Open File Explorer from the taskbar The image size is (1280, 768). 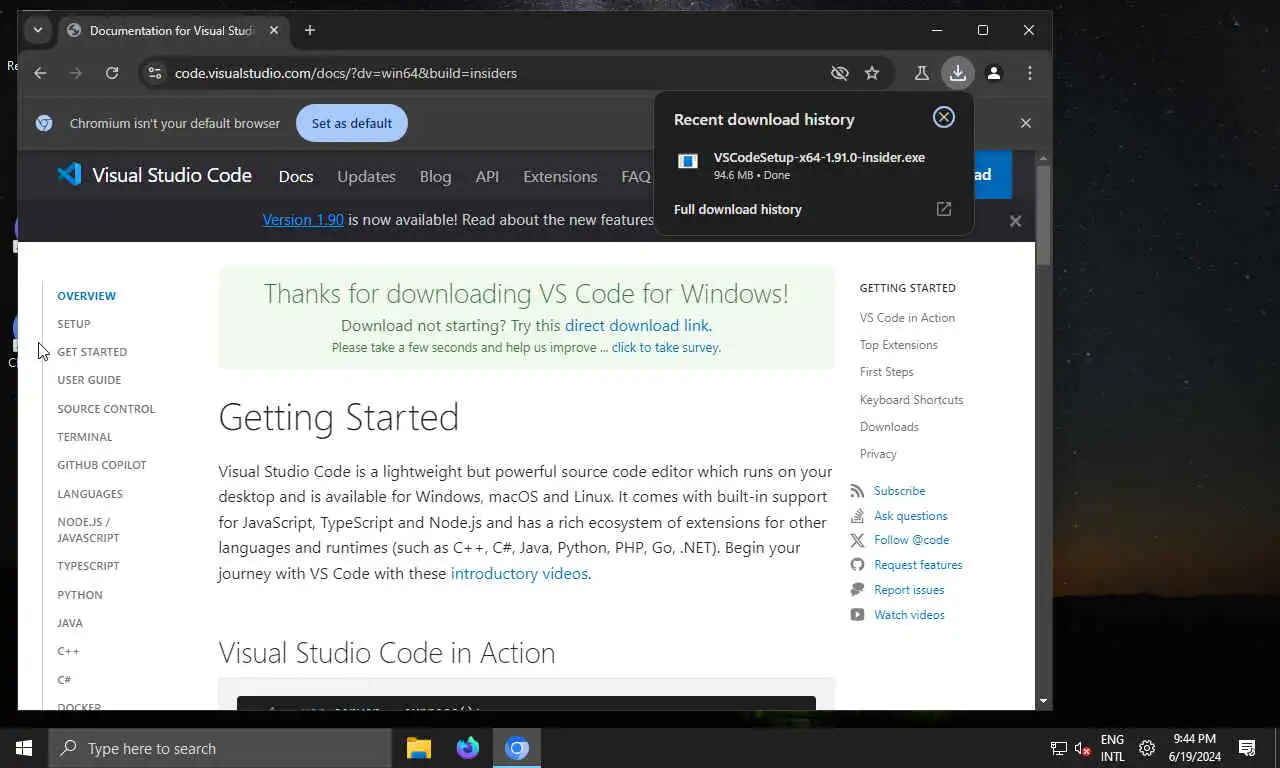pos(419,748)
